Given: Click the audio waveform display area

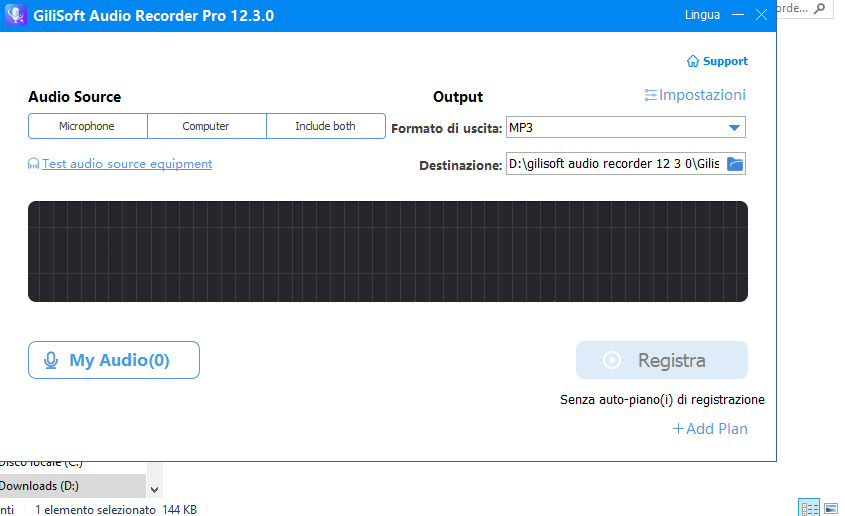Looking at the screenshot, I should tap(388, 252).
